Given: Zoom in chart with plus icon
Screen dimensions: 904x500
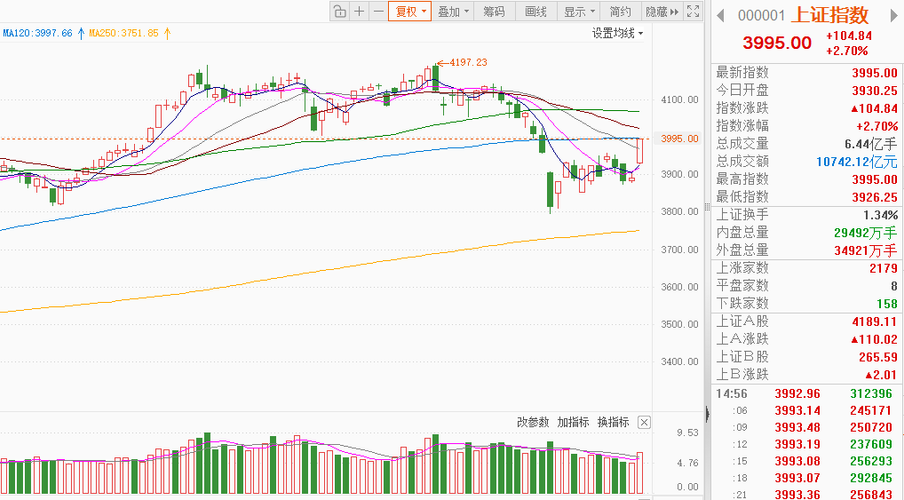Looking at the screenshot, I should tap(359, 12).
